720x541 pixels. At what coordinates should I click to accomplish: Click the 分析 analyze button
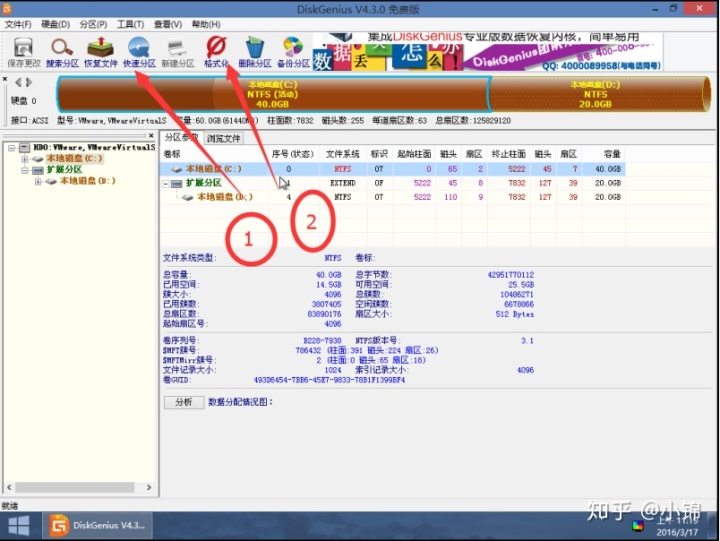pos(184,402)
